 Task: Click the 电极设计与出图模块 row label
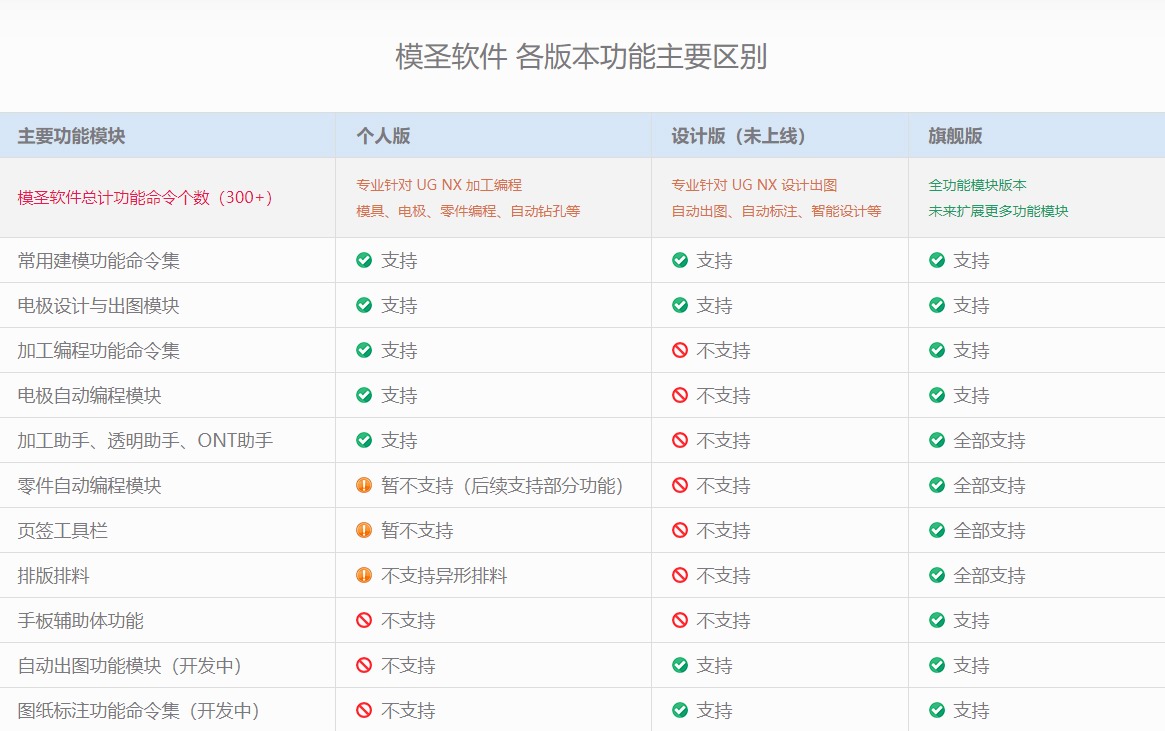point(99,305)
